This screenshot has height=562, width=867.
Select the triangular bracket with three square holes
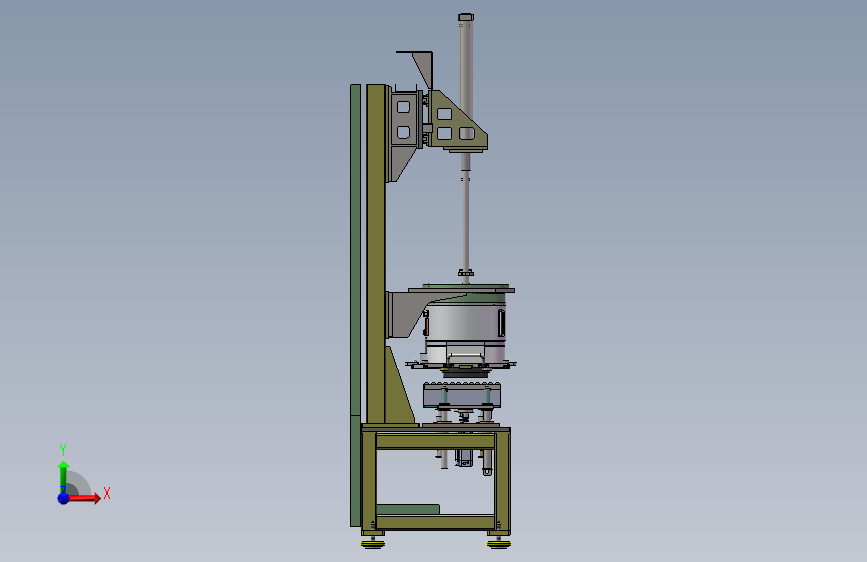pos(457,122)
